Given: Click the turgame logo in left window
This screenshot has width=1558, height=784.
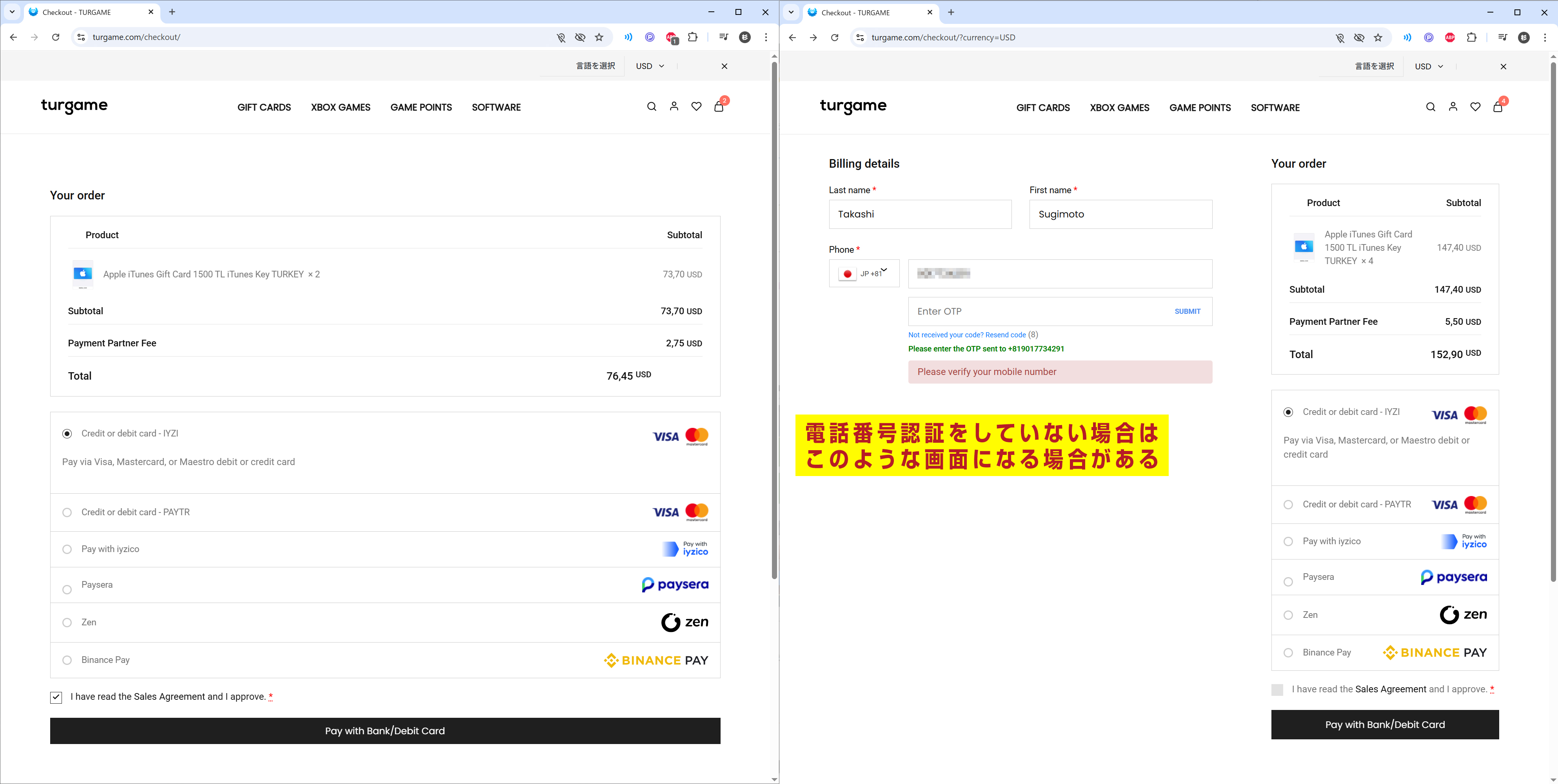Looking at the screenshot, I should pyautogui.click(x=74, y=106).
